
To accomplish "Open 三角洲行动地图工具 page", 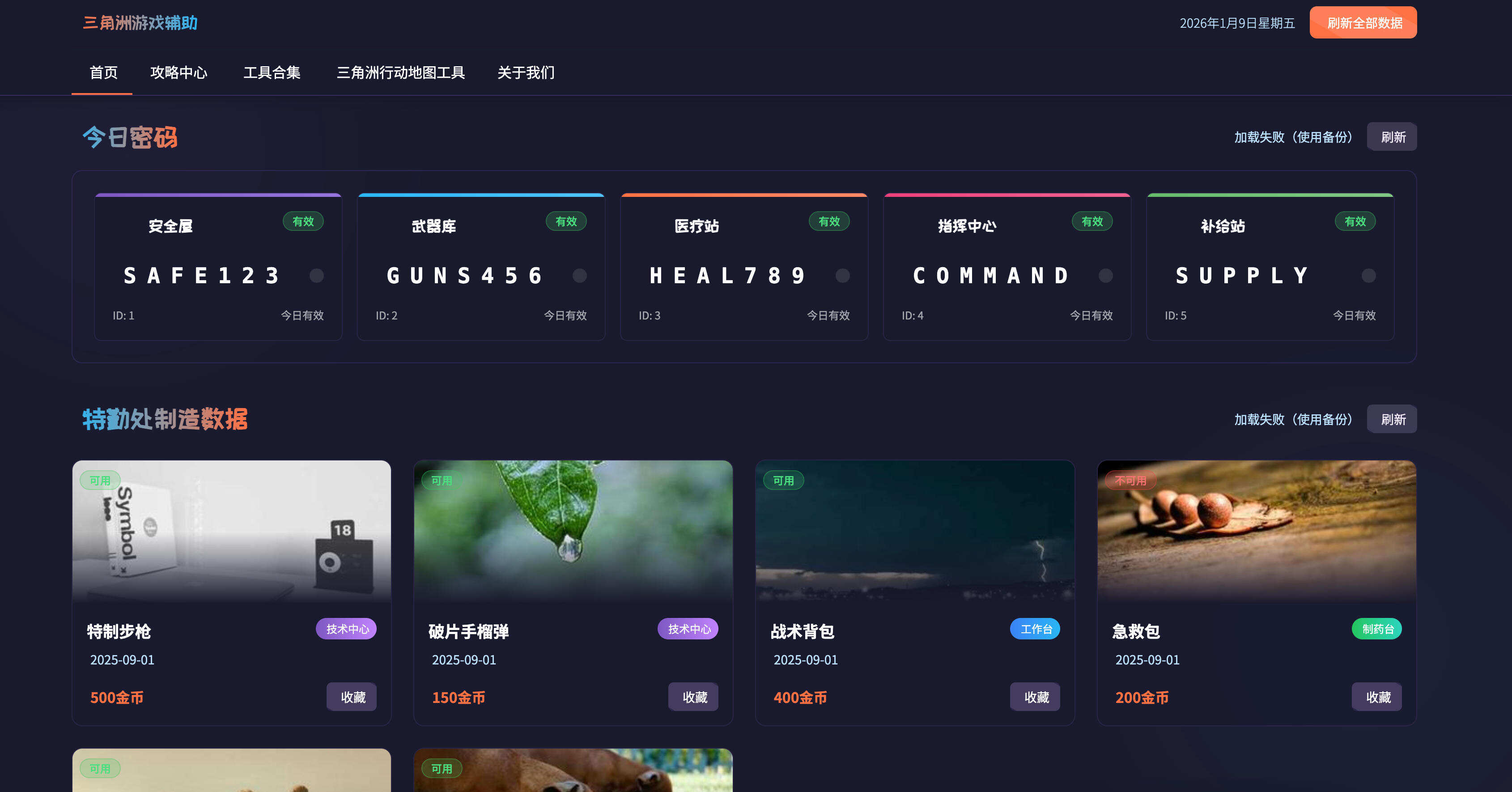I will coord(401,73).
